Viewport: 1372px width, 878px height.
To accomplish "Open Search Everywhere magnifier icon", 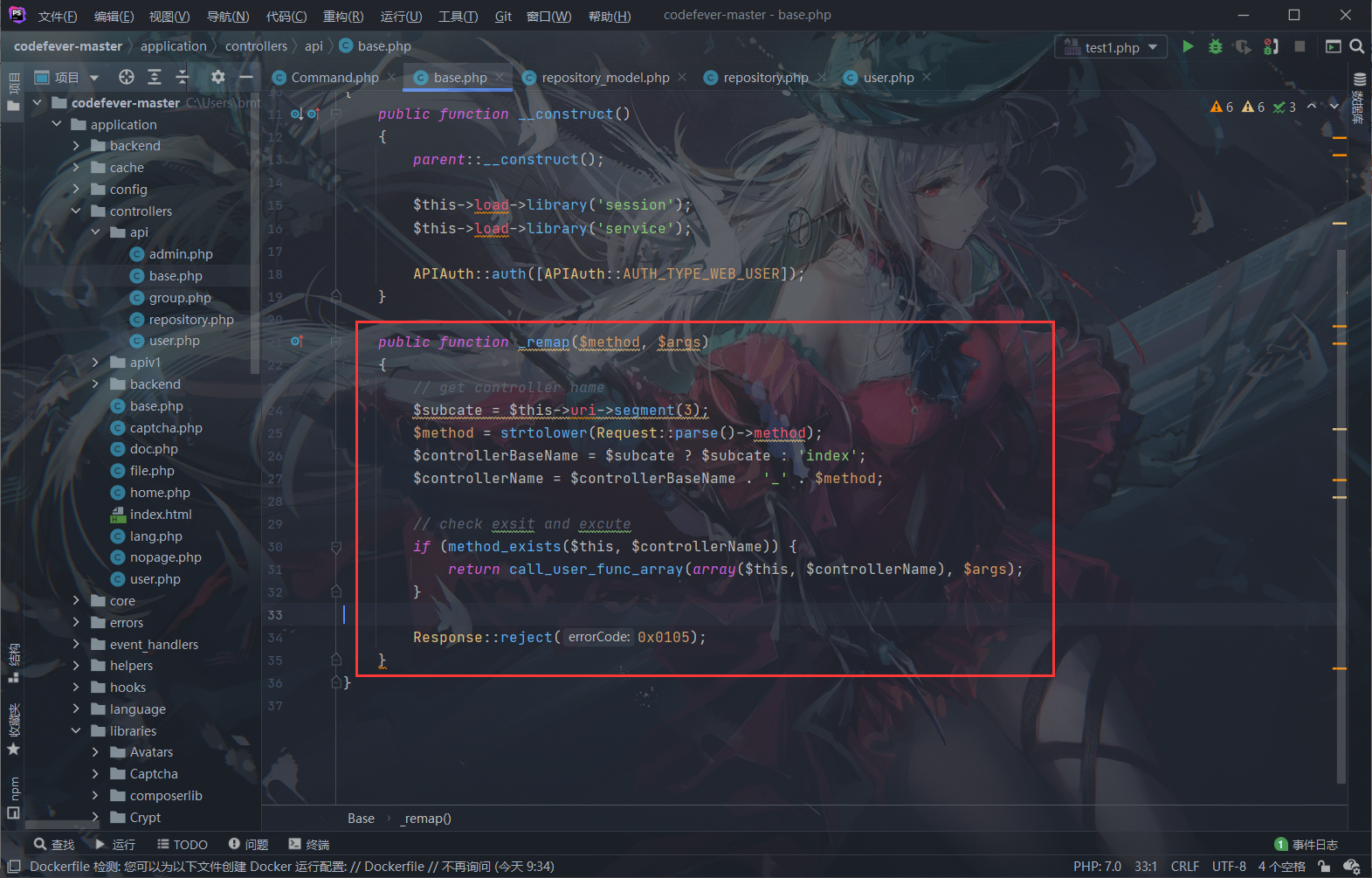I will [1356, 46].
